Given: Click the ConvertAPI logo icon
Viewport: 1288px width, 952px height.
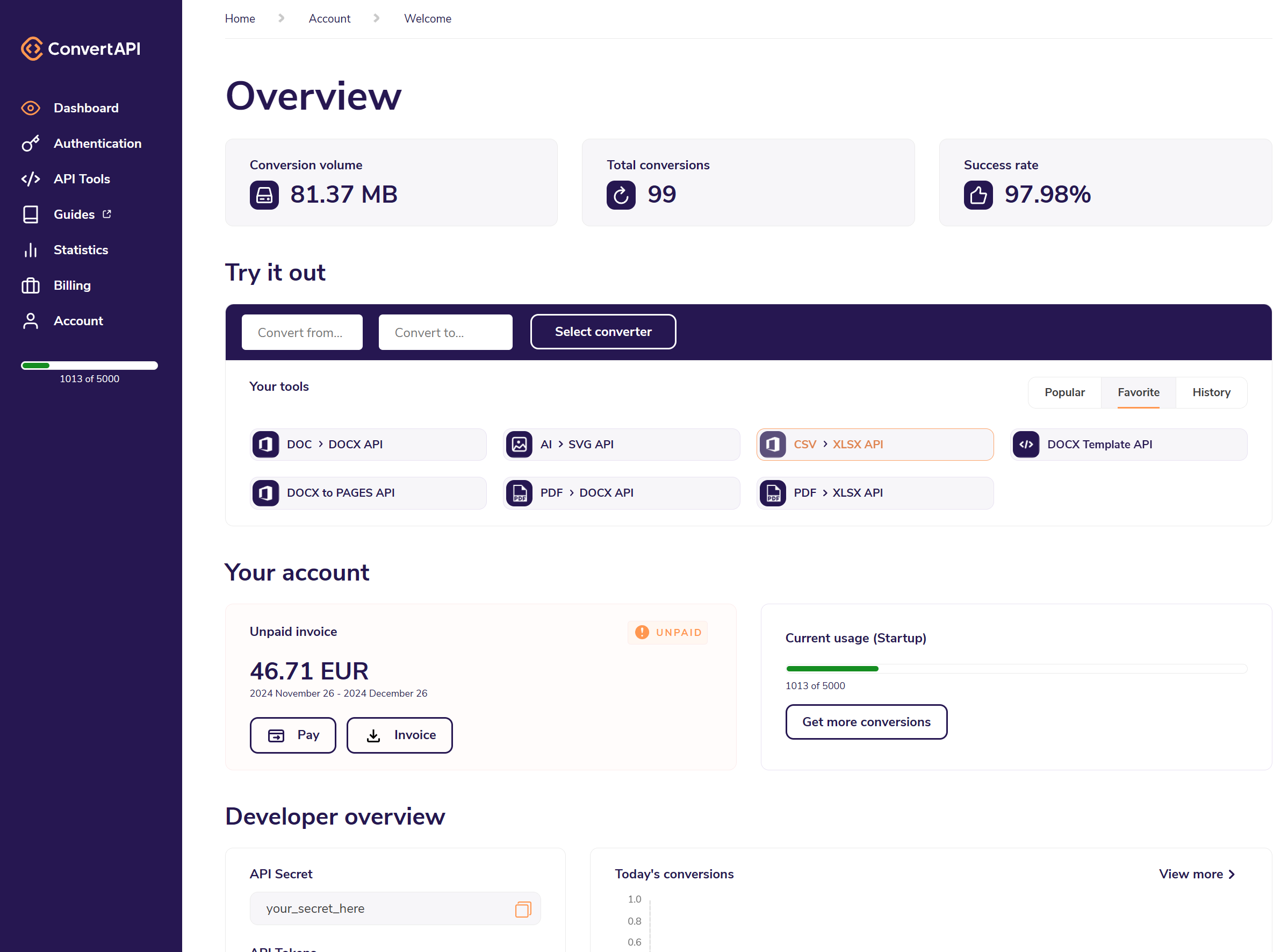Looking at the screenshot, I should (32, 49).
